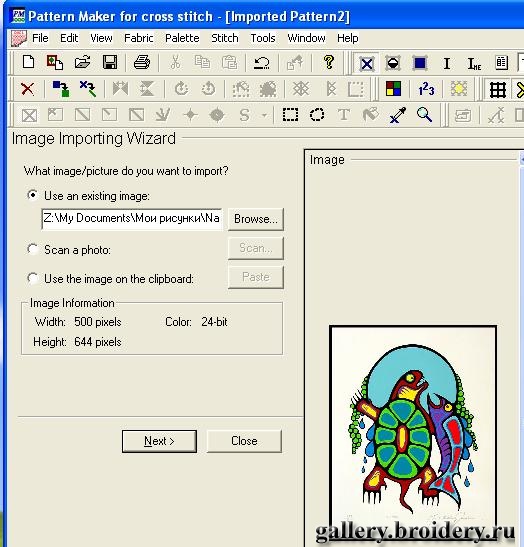
Task: Select 'Use an existing image' radio button
Action: 32,195
